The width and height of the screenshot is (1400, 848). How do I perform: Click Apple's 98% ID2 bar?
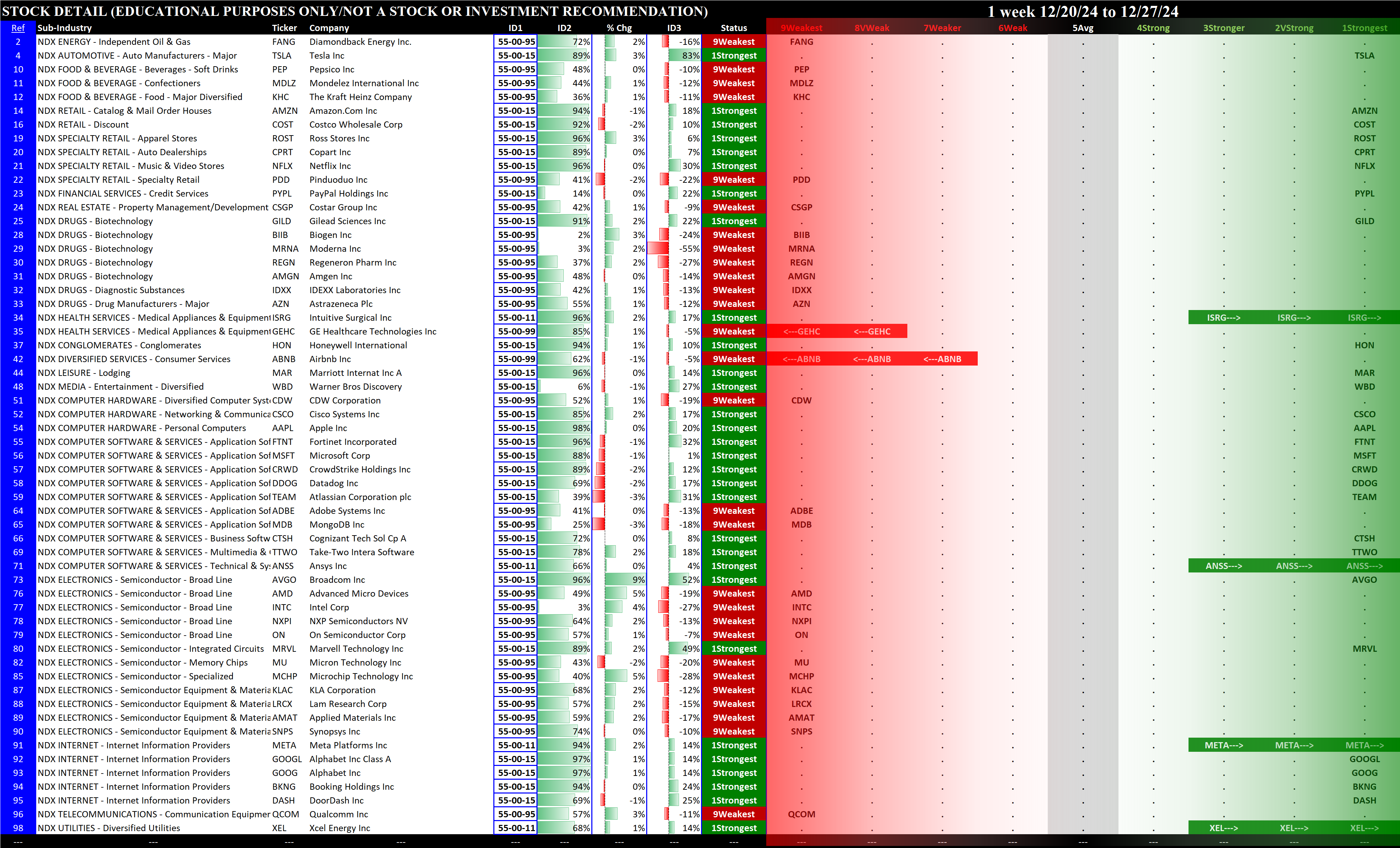tap(564, 428)
